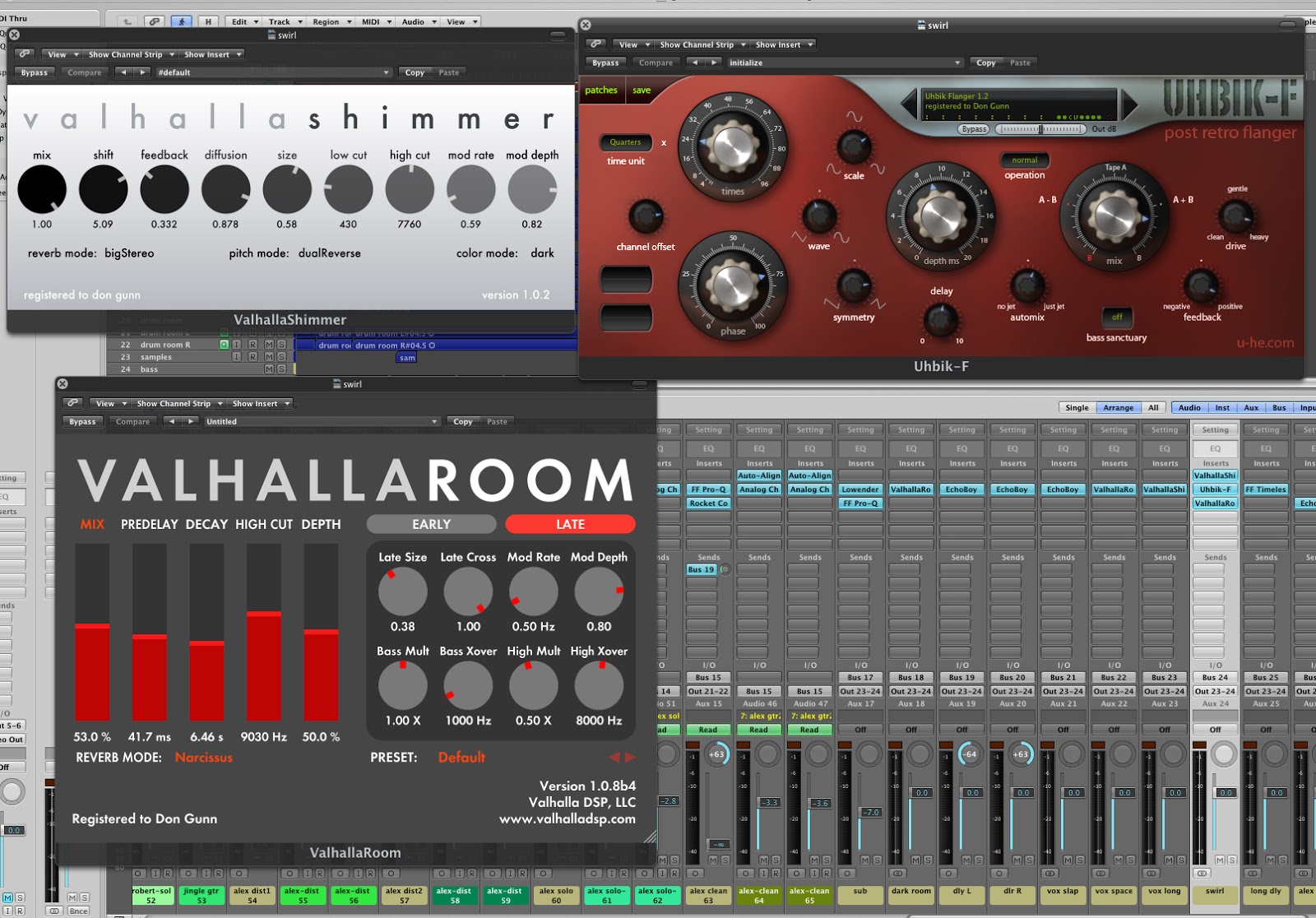
Task: Toggle the catch playhead icon in arrange toolbar
Action: tap(181, 21)
